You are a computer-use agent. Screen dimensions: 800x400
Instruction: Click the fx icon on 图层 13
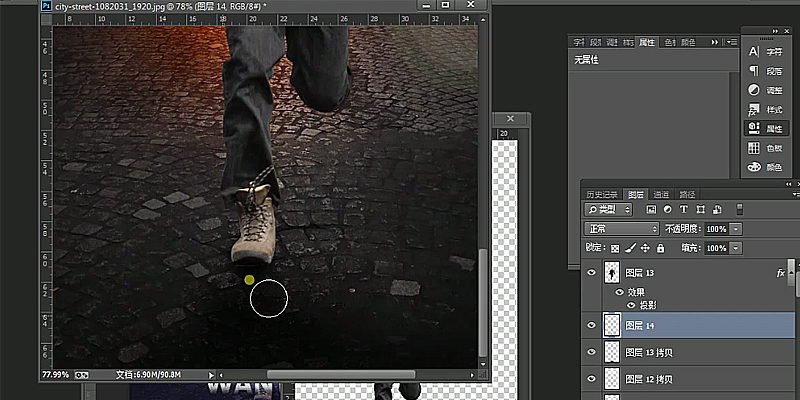[x=780, y=273]
